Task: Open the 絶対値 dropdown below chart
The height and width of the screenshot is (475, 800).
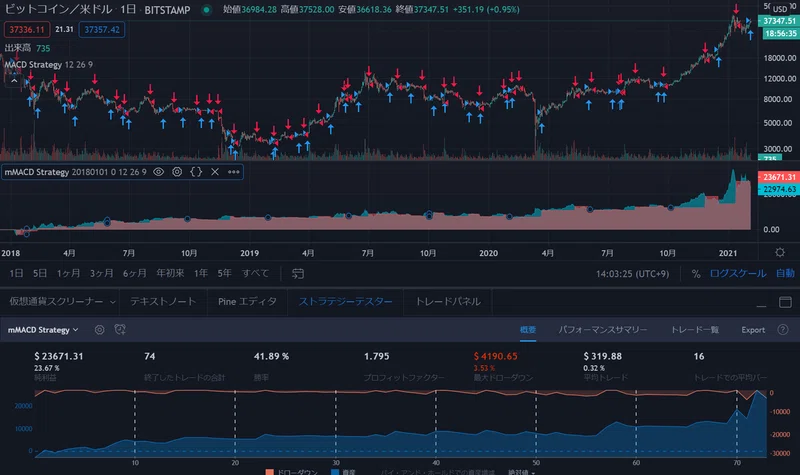Action: coord(521,472)
